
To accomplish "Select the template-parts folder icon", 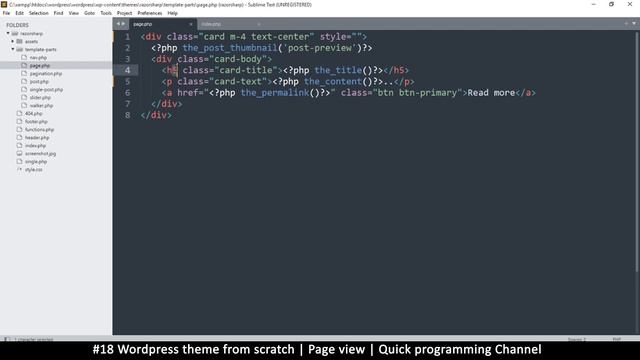I will tap(20, 49).
